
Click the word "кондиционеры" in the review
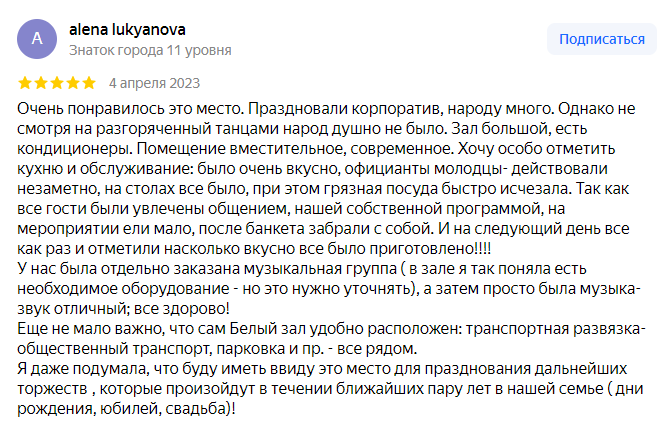[x=66, y=148]
